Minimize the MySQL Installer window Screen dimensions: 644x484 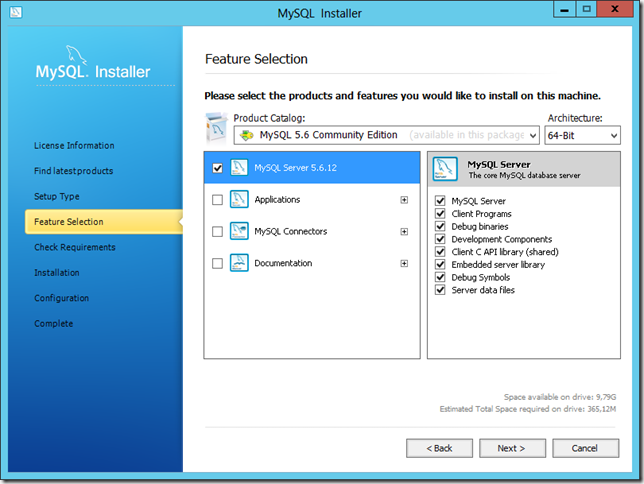(x=565, y=9)
